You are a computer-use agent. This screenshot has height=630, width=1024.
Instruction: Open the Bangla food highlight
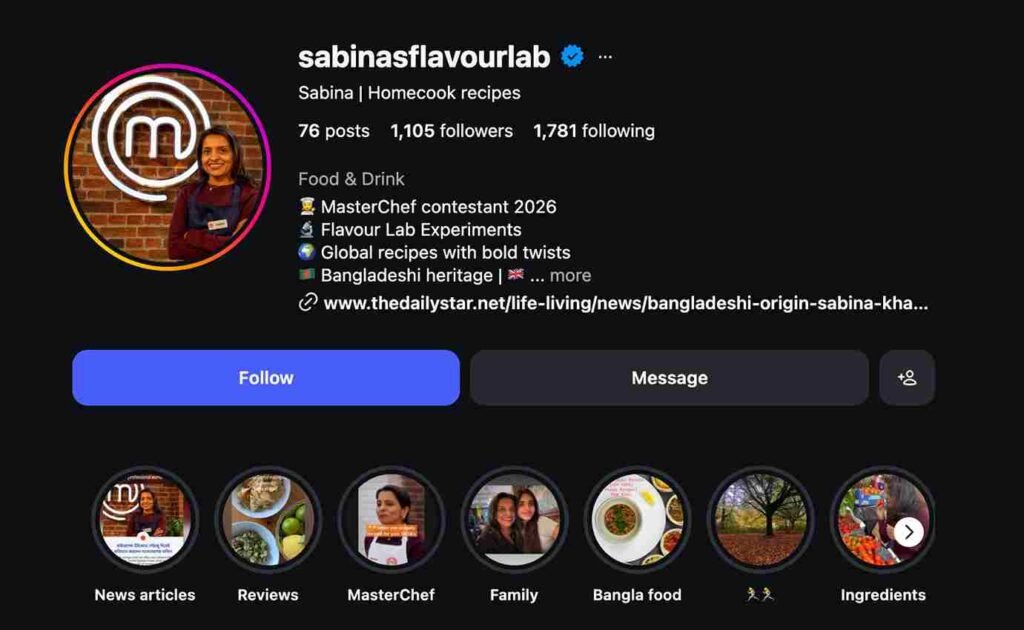click(x=637, y=520)
